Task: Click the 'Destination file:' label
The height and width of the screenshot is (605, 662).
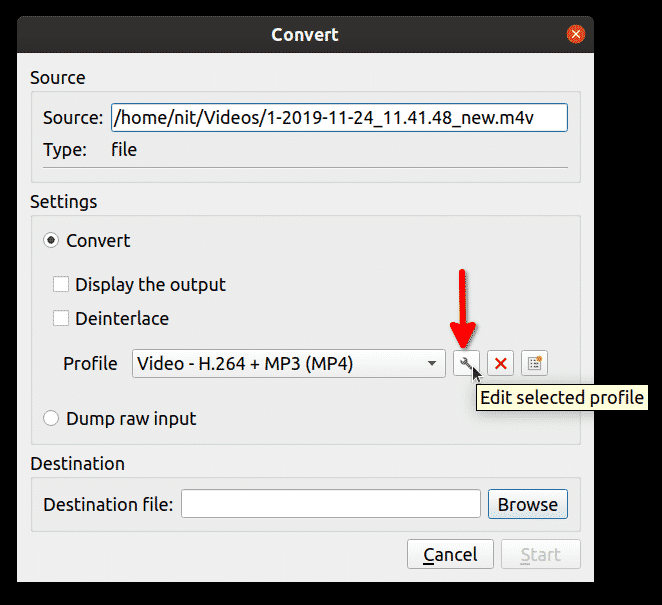Action: click(x=108, y=504)
